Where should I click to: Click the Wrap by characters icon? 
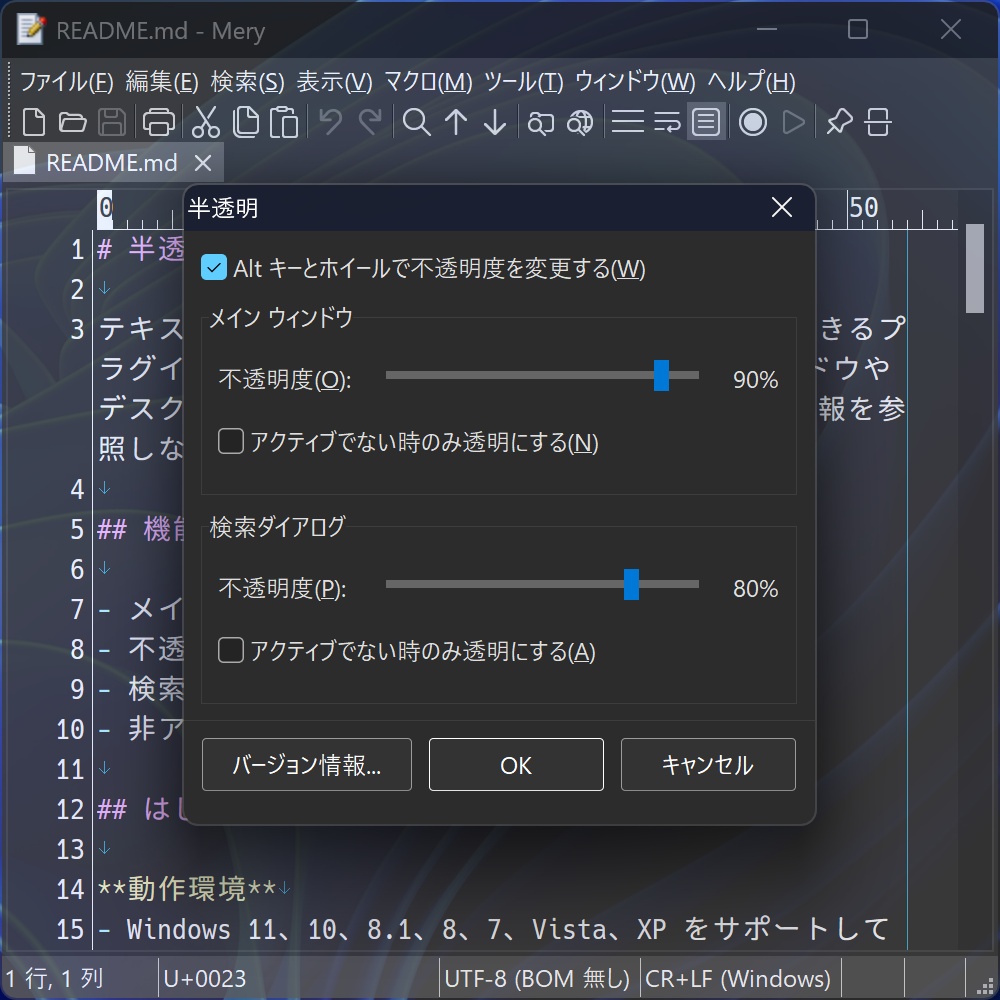pos(667,122)
